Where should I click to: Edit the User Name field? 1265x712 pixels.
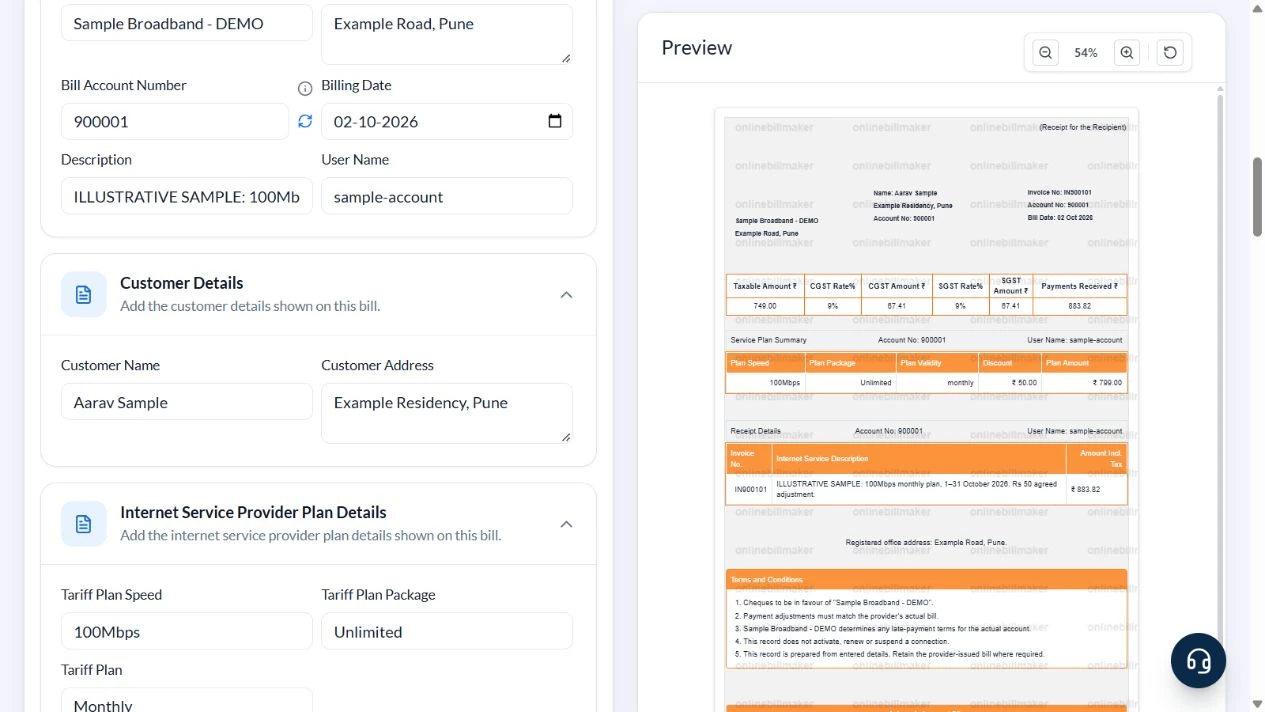point(447,196)
